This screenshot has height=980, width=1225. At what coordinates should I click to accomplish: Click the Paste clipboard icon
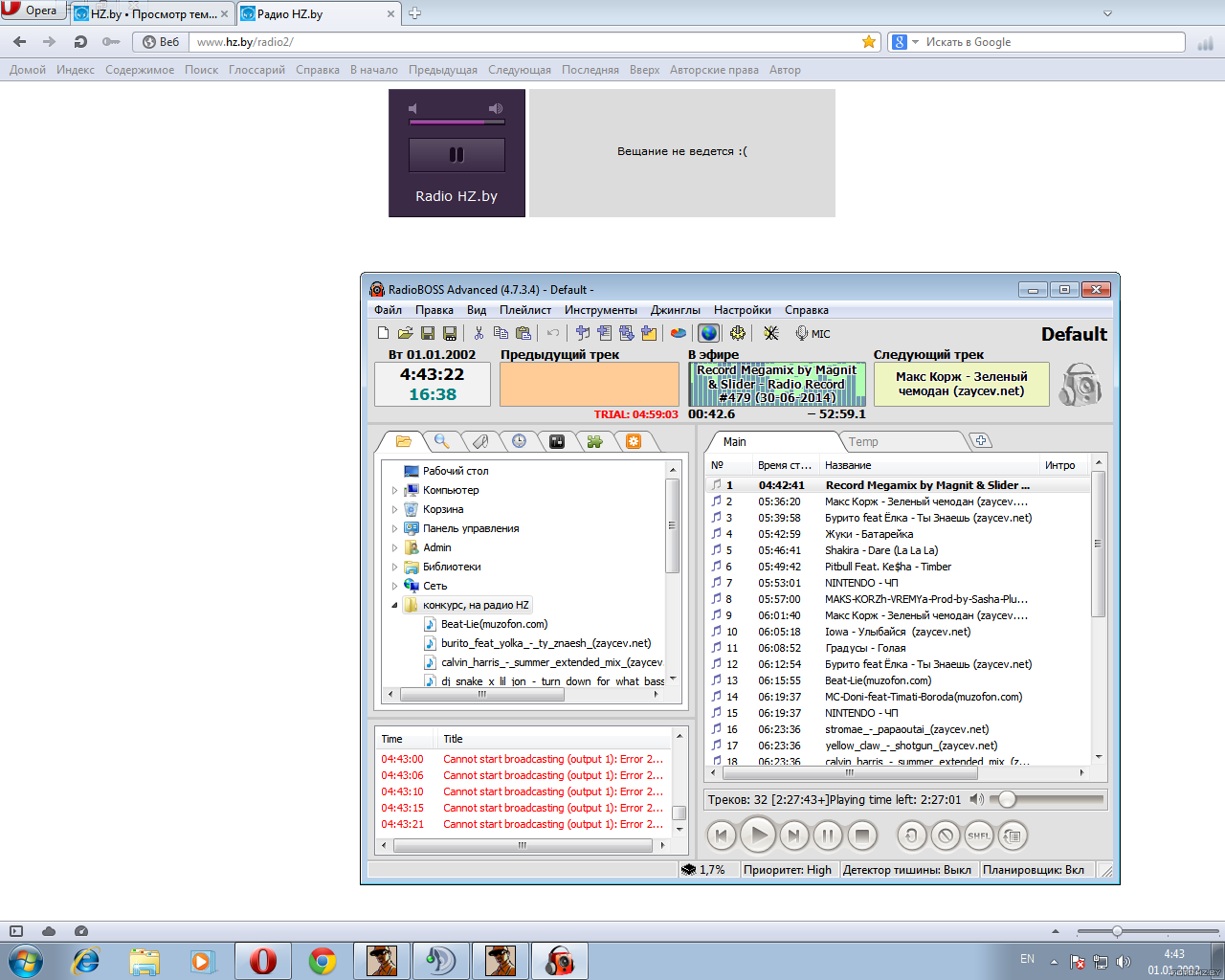(523, 333)
